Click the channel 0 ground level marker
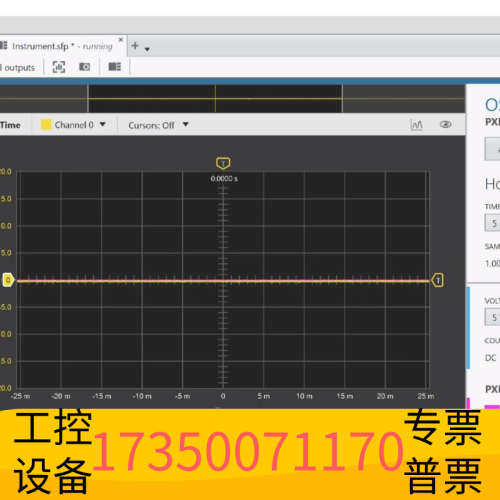Image resolution: width=500 pixels, height=500 pixels. pyautogui.click(x=8, y=280)
